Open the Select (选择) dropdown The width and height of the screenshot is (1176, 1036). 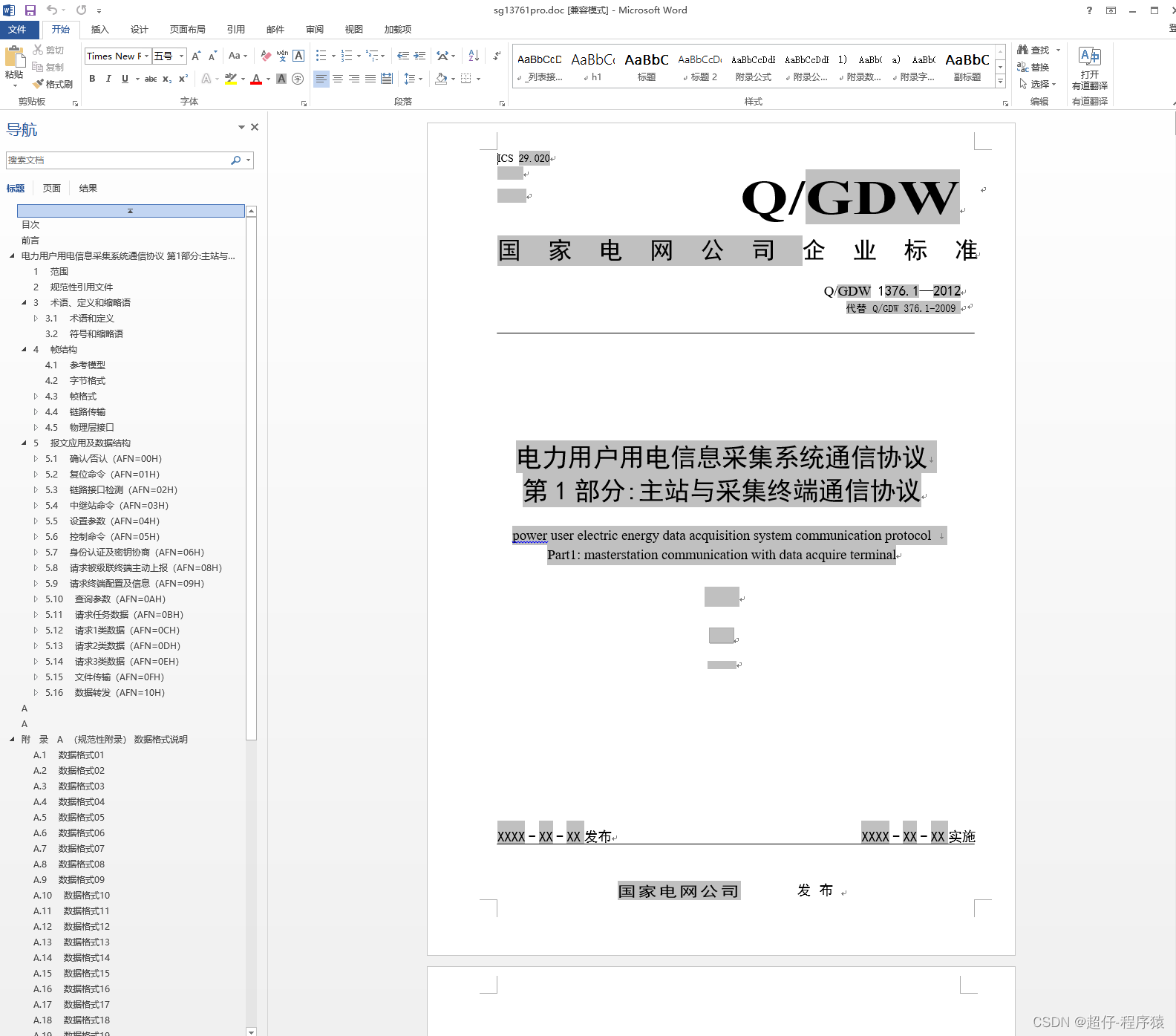coord(1038,84)
